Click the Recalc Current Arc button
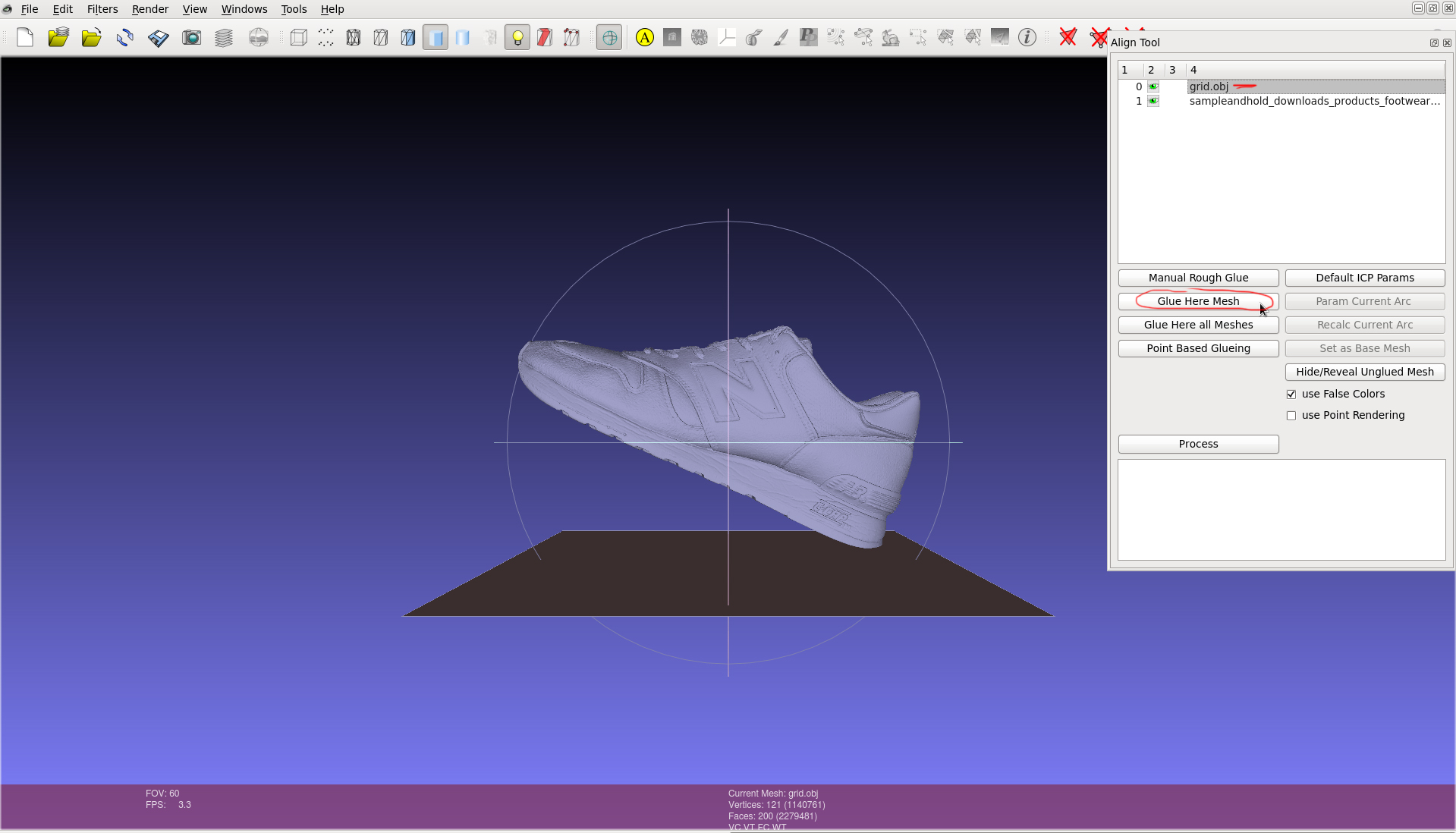This screenshot has width=1456, height=833. pyautogui.click(x=1365, y=325)
